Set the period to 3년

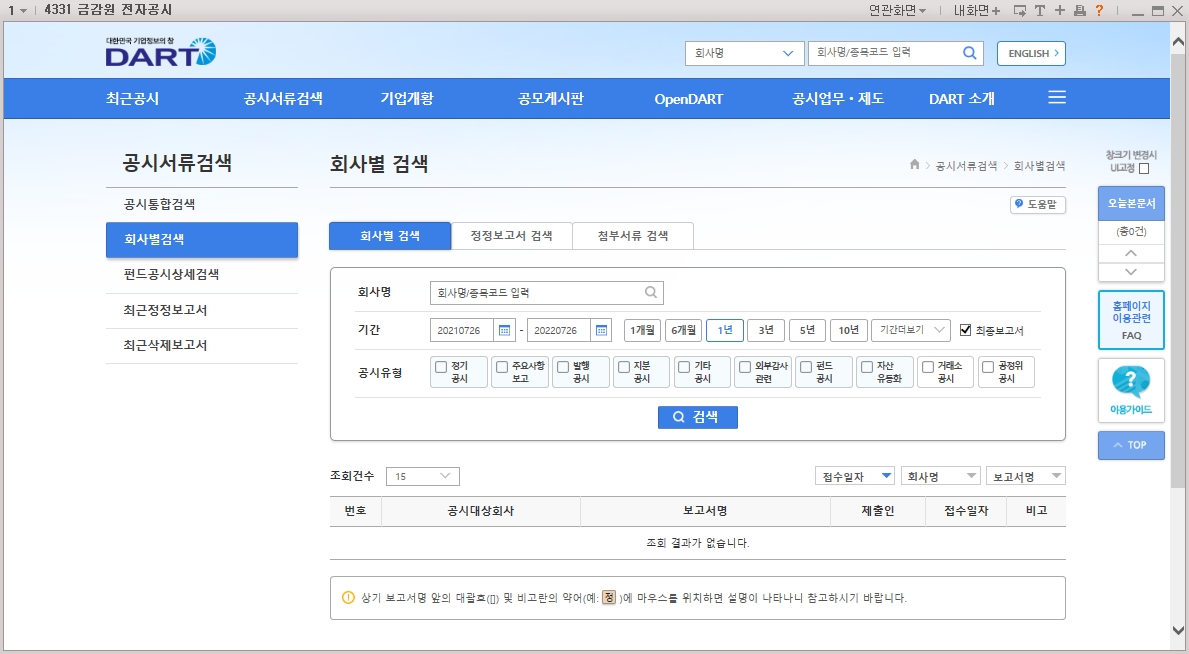(x=766, y=330)
